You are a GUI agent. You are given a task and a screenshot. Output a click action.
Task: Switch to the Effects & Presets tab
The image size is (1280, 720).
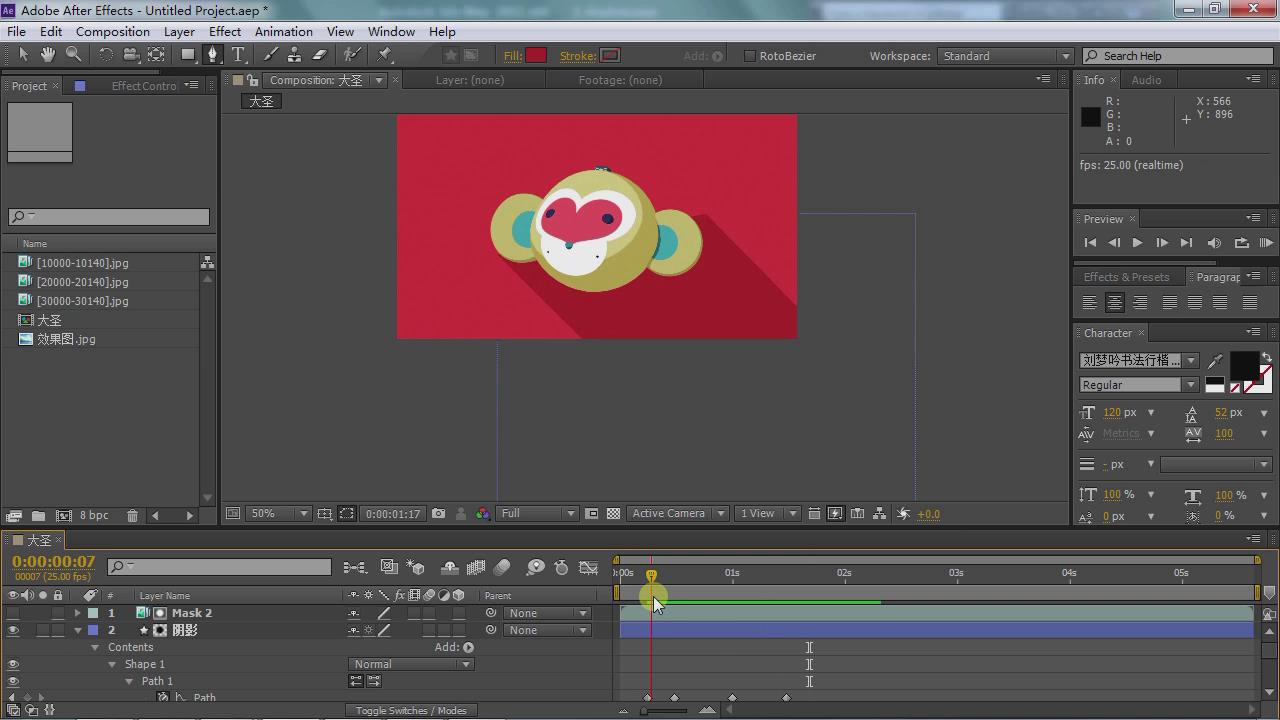[1126, 277]
